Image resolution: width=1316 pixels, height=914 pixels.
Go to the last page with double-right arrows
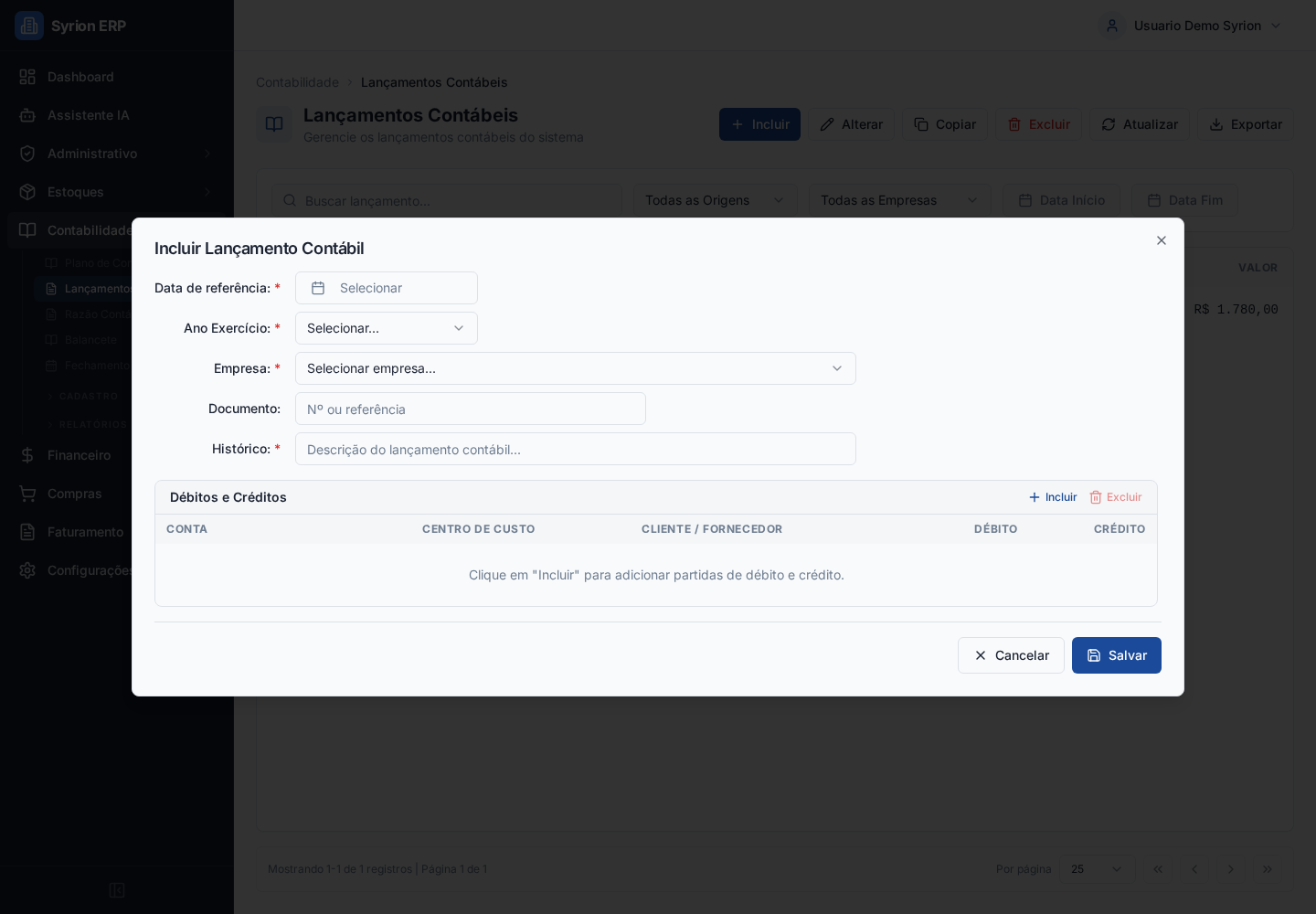pyautogui.click(x=1268, y=869)
